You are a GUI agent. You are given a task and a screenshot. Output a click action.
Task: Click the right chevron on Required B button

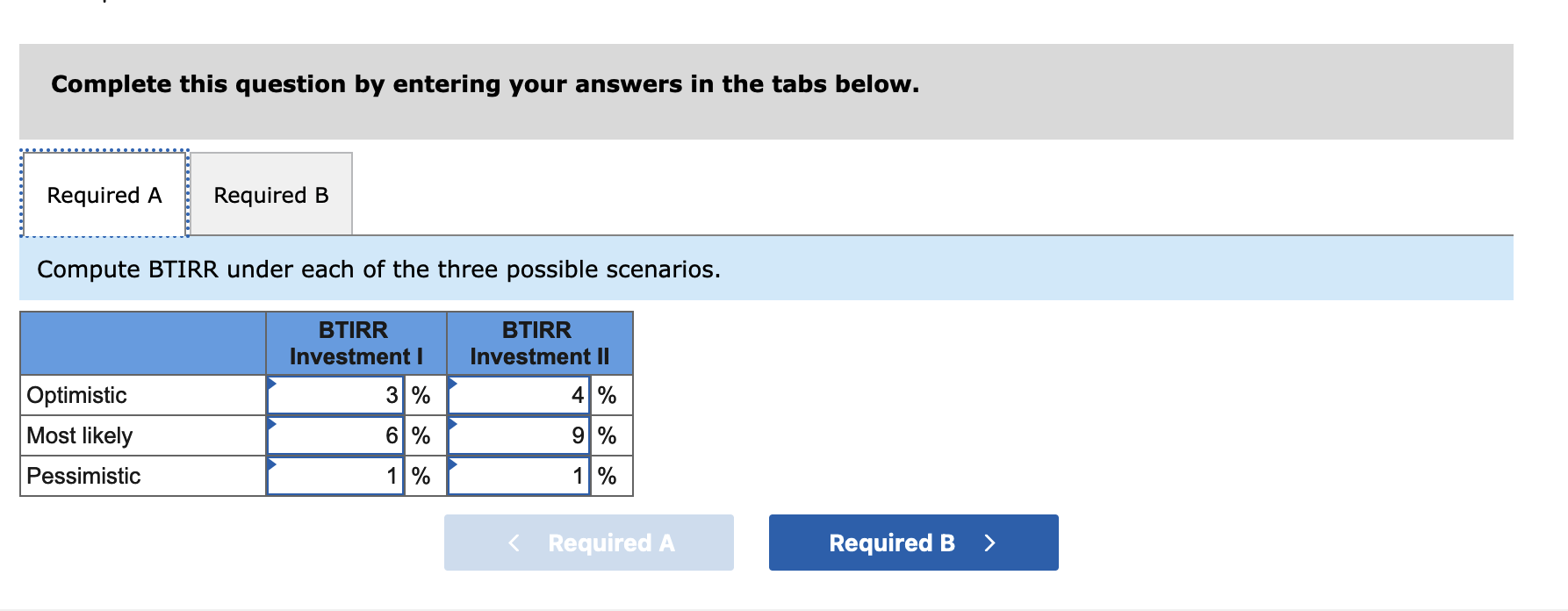point(991,543)
